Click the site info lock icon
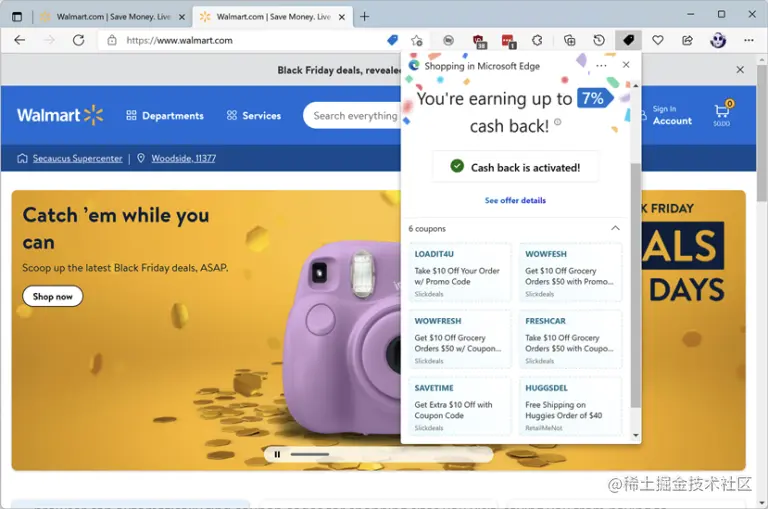This screenshot has height=509, width=768. [112, 40]
